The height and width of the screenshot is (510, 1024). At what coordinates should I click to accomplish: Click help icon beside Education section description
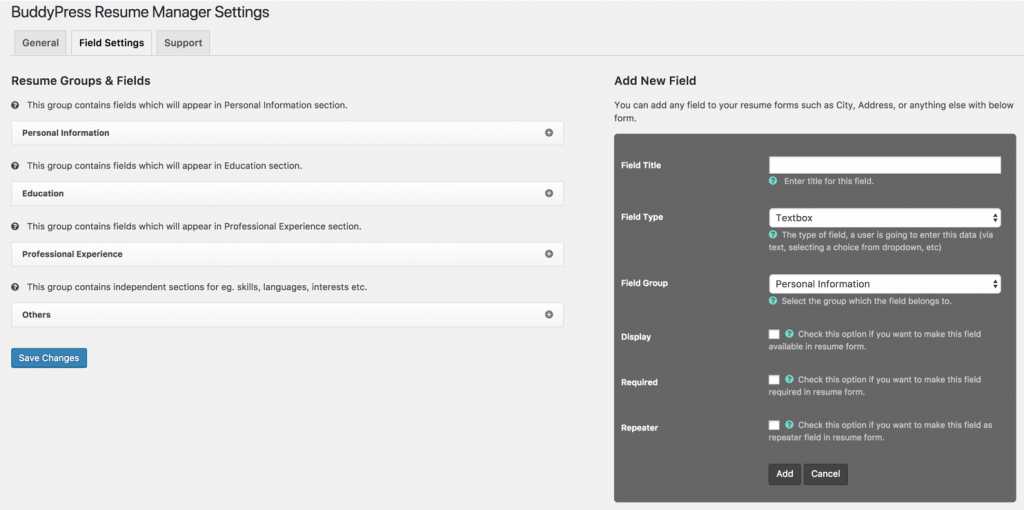15,166
